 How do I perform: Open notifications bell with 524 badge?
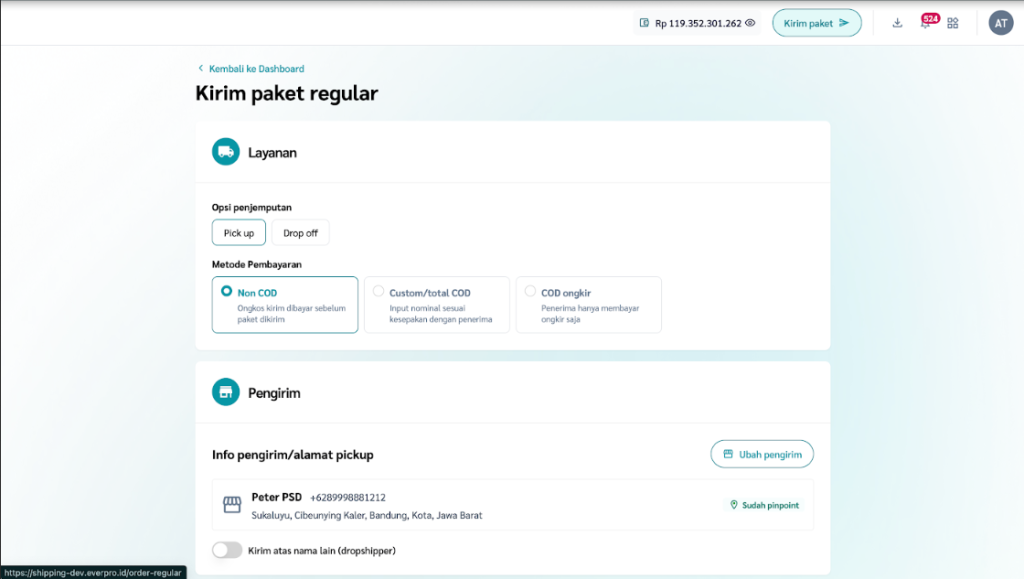click(926, 23)
